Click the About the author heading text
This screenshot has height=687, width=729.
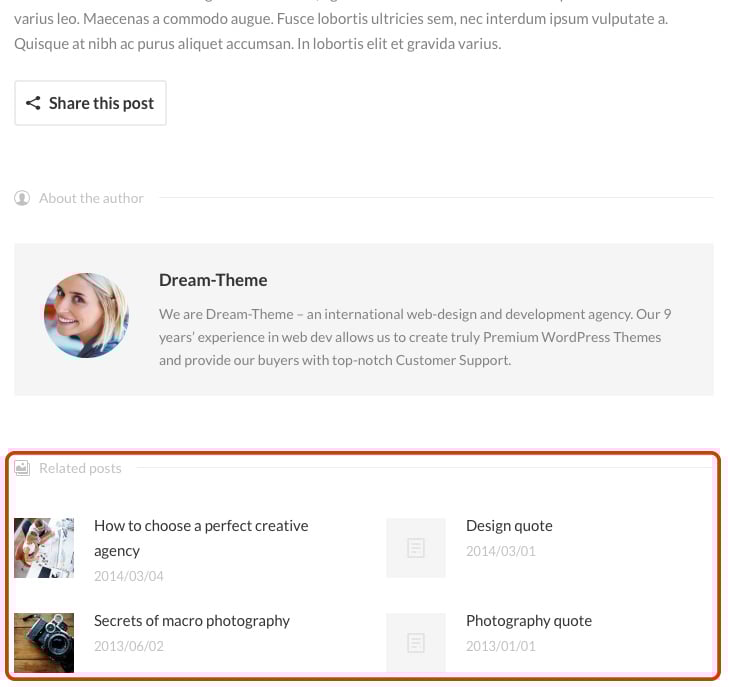click(x=91, y=198)
